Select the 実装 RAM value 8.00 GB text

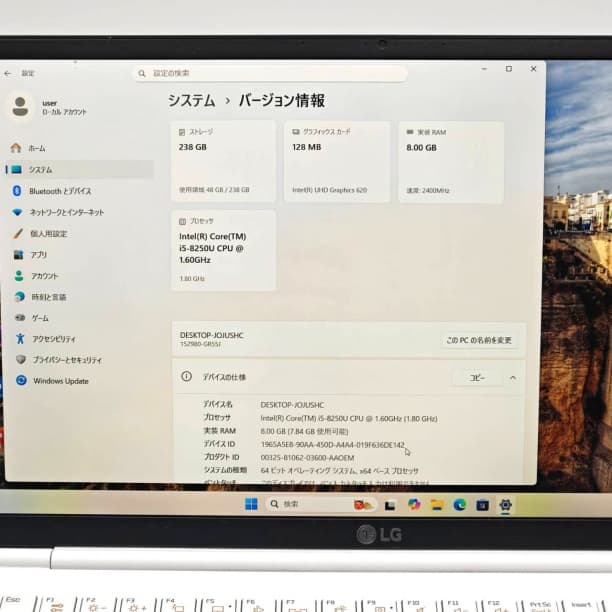304,431
